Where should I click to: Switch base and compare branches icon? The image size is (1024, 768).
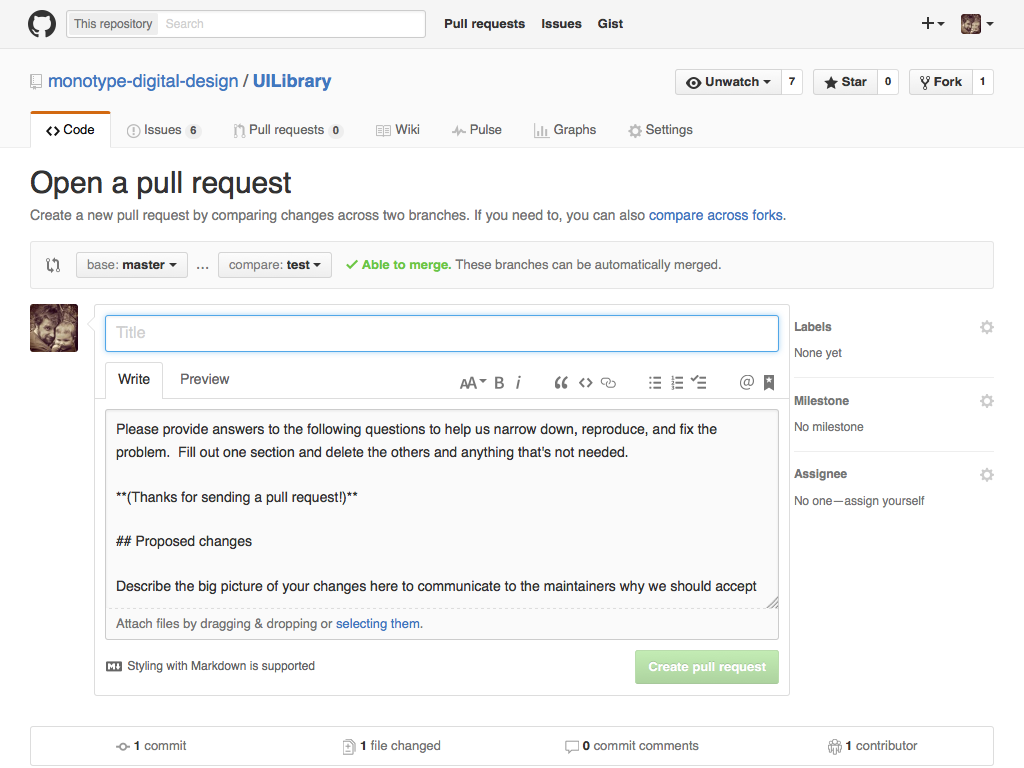pyautogui.click(x=53, y=264)
